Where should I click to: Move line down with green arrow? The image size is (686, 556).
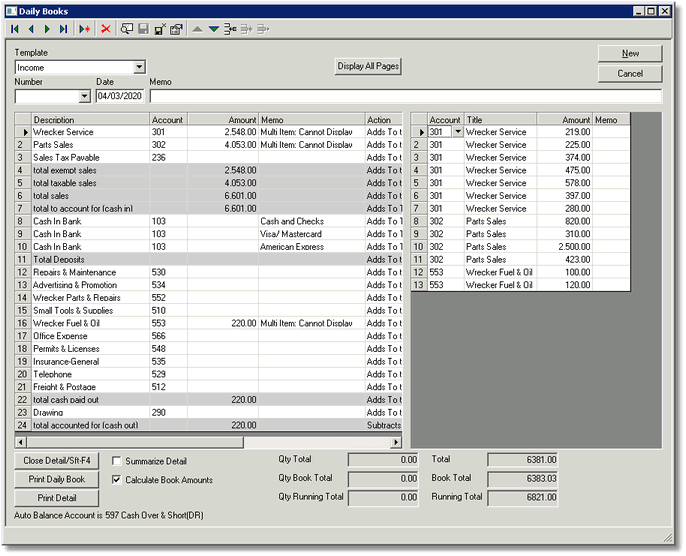tap(214, 29)
